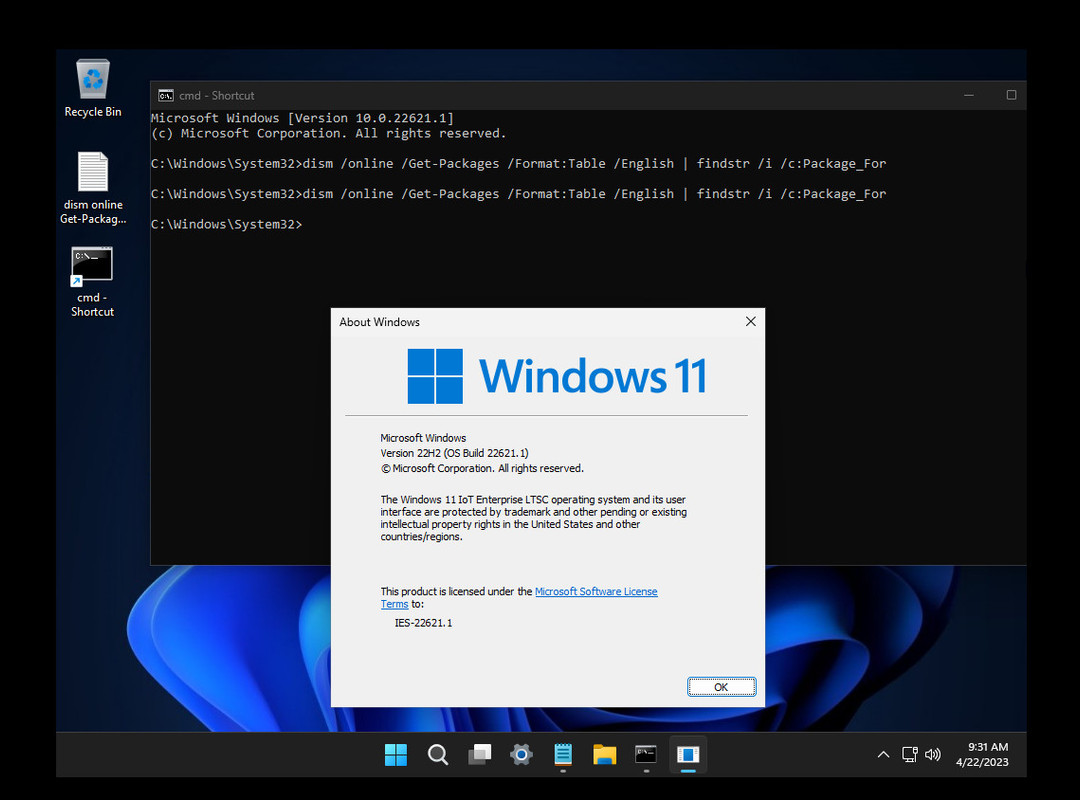Select the dism online Get-Packag text file
1080x800 pixels.
coord(93,188)
